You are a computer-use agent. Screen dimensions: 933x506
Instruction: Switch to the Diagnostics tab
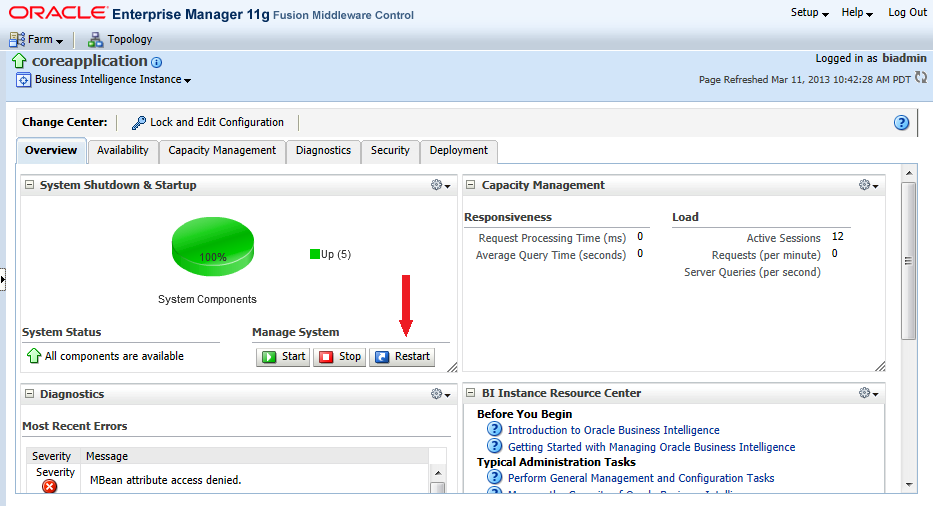(x=323, y=151)
